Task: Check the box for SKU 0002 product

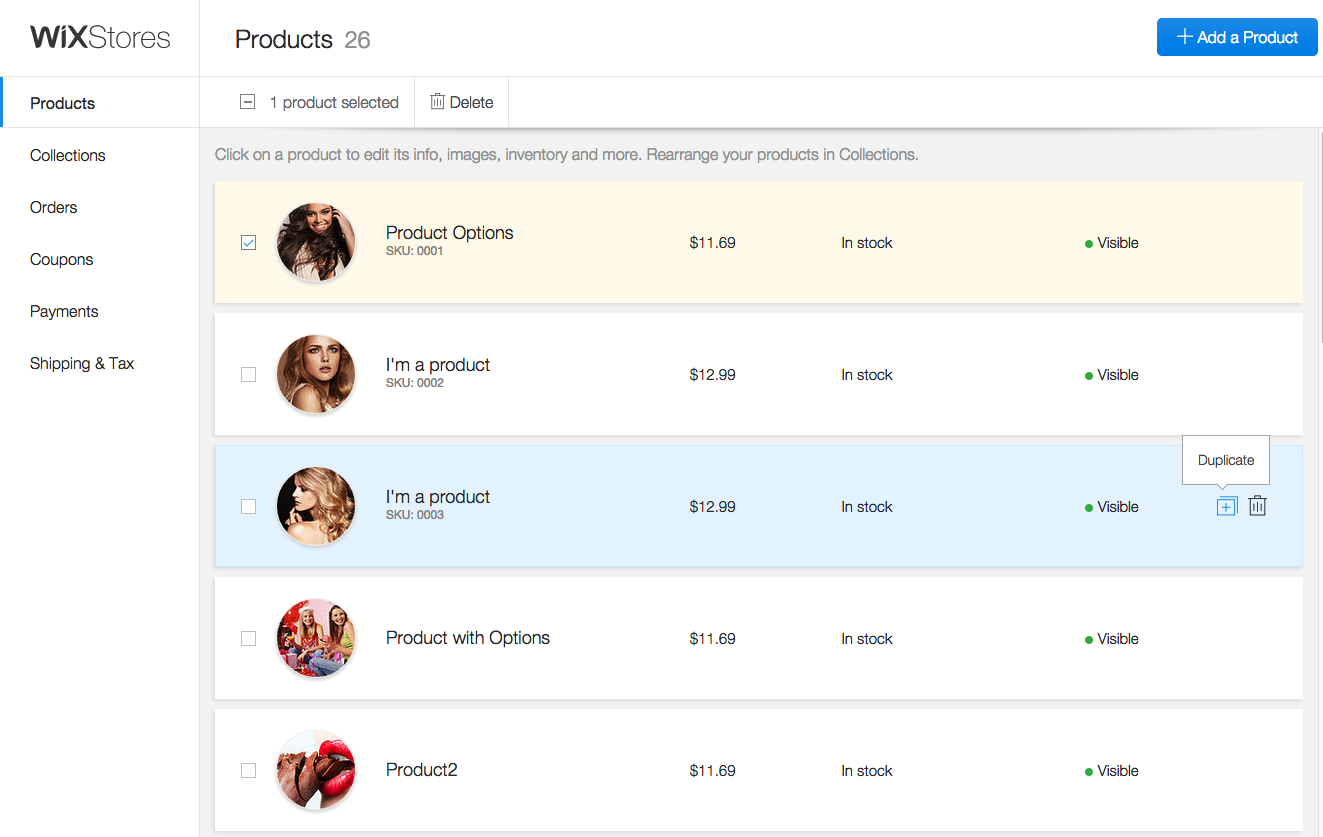Action: (x=249, y=375)
